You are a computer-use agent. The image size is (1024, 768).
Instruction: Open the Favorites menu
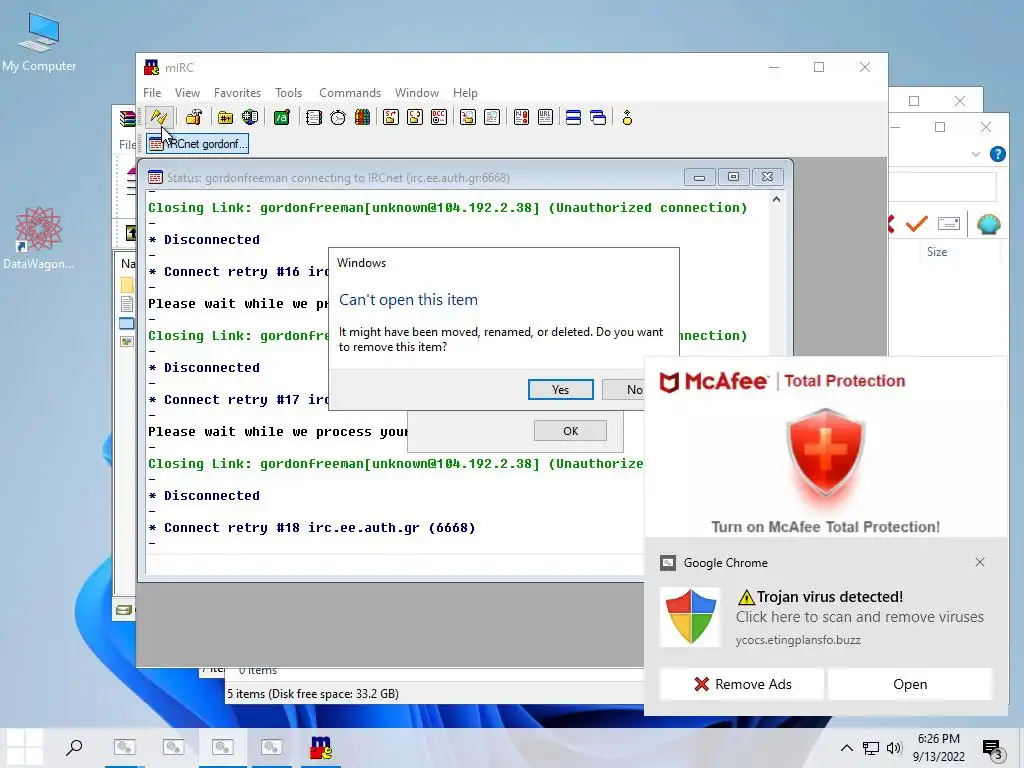[237, 93]
